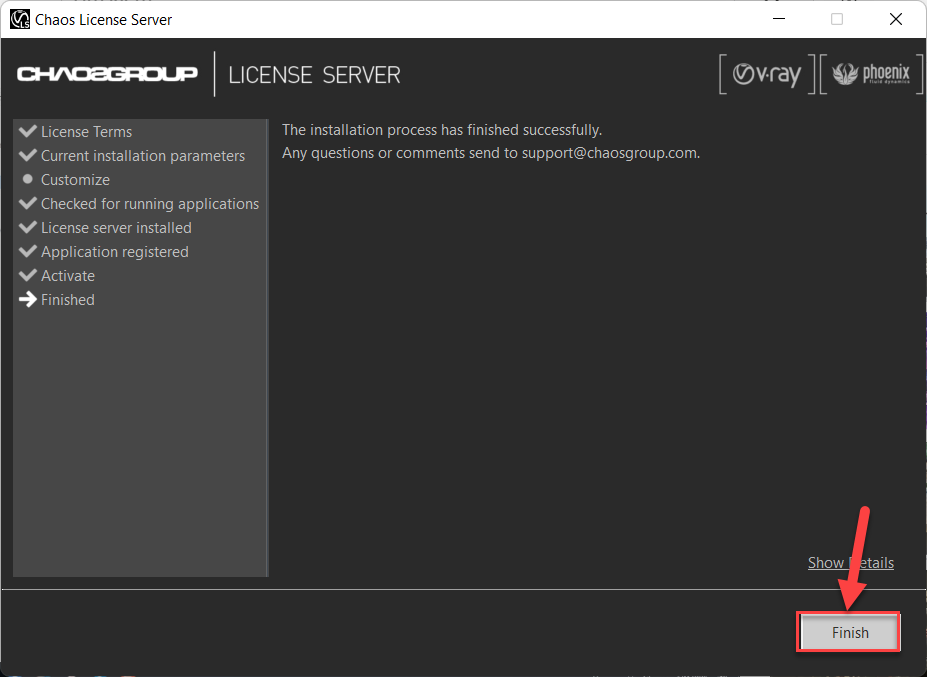
Task: Click the checkmark icon beside License Terms
Action: pyautogui.click(x=28, y=131)
